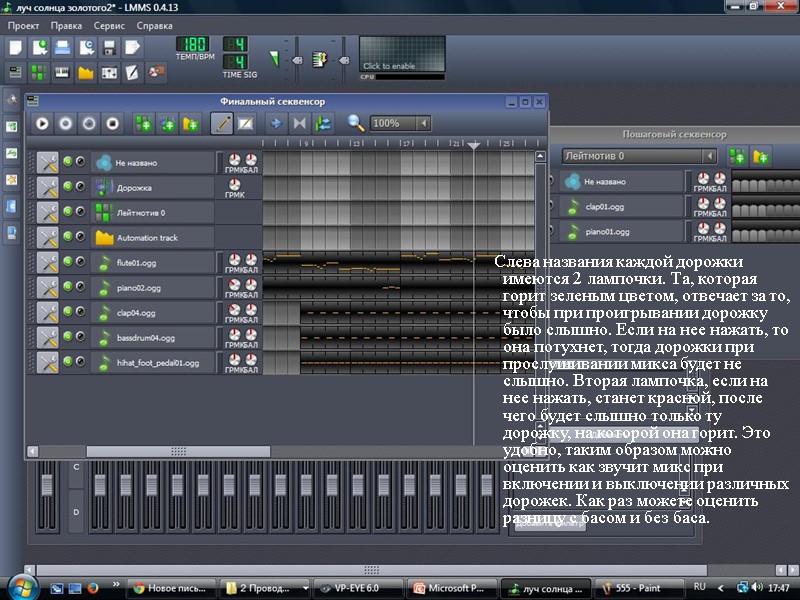
Task: Save the project using the floppy icon
Action: (x=109, y=47)
